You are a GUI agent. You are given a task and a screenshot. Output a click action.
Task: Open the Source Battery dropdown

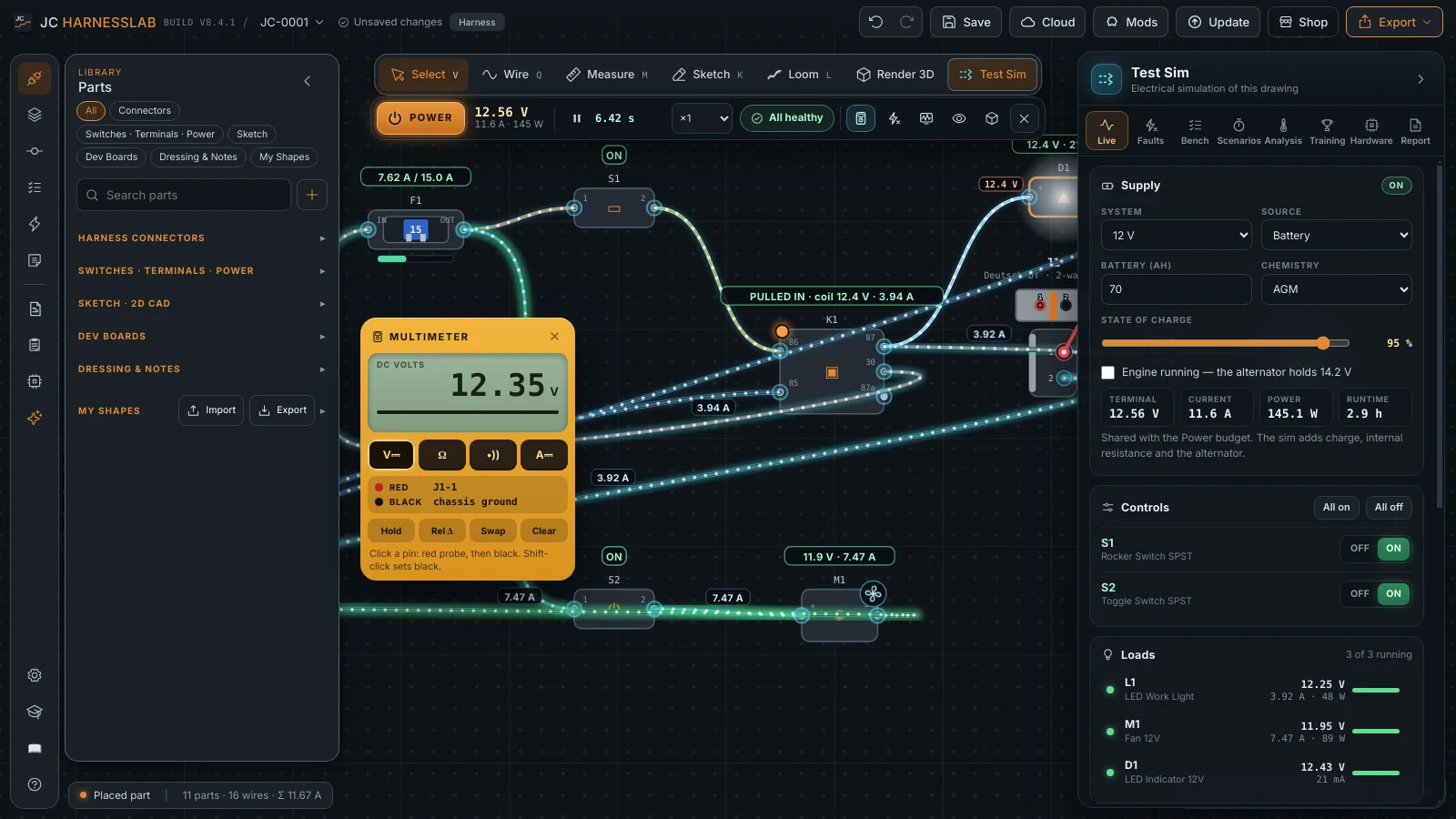click(x=1337, y=235)
